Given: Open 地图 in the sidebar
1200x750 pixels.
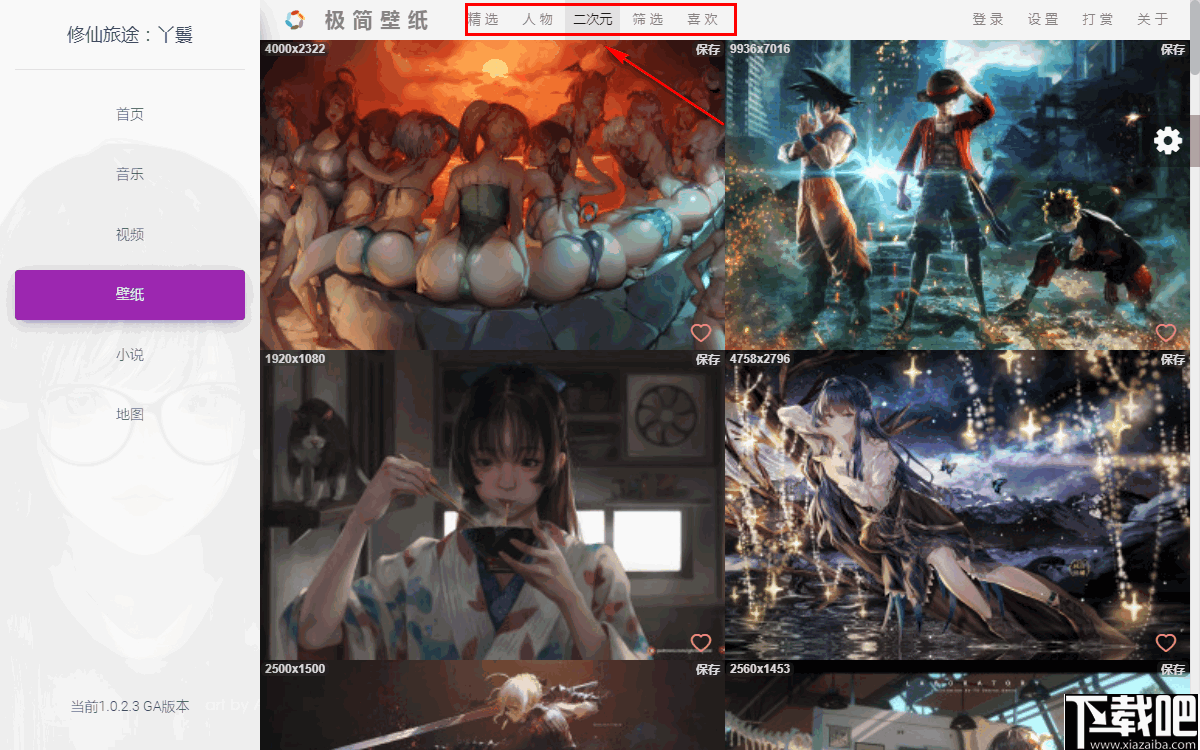Looking at the screenshot, I should 130,414.
